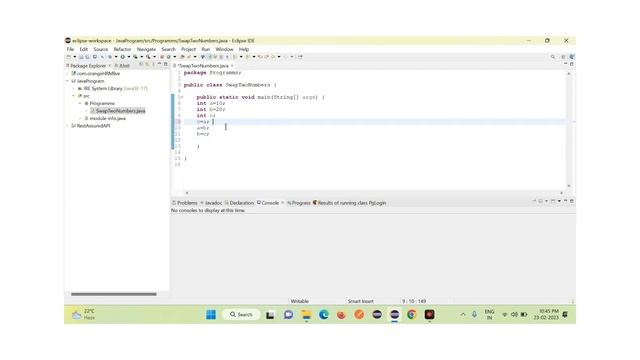The height and width of the screenshot is (360, 640).
Task: Open the Run dropdown arrow
Action: coord(129,57)
